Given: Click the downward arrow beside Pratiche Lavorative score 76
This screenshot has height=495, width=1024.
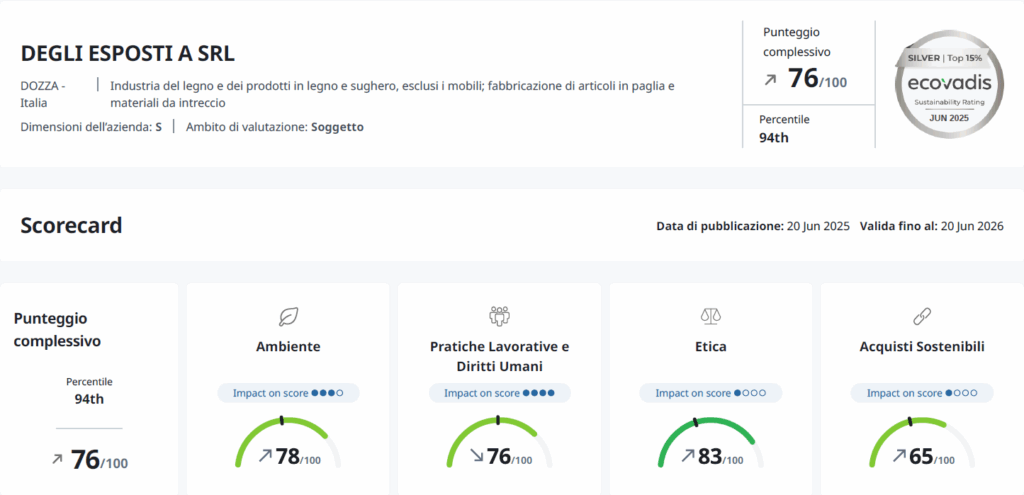Looking at the screenshot, I should pos(477,455).
